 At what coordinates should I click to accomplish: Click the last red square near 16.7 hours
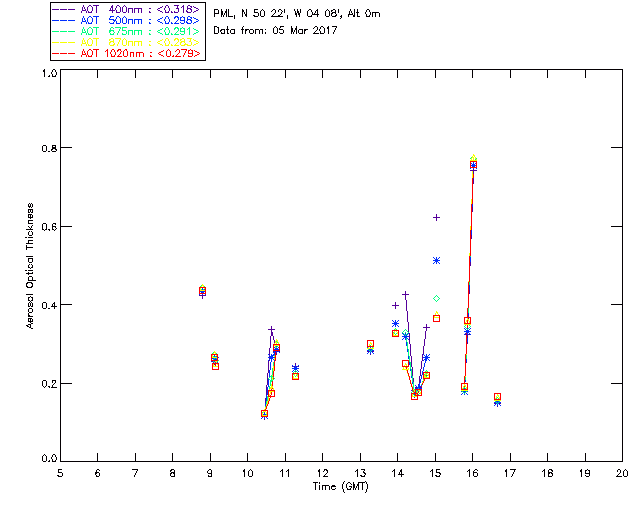pos(498,397)
